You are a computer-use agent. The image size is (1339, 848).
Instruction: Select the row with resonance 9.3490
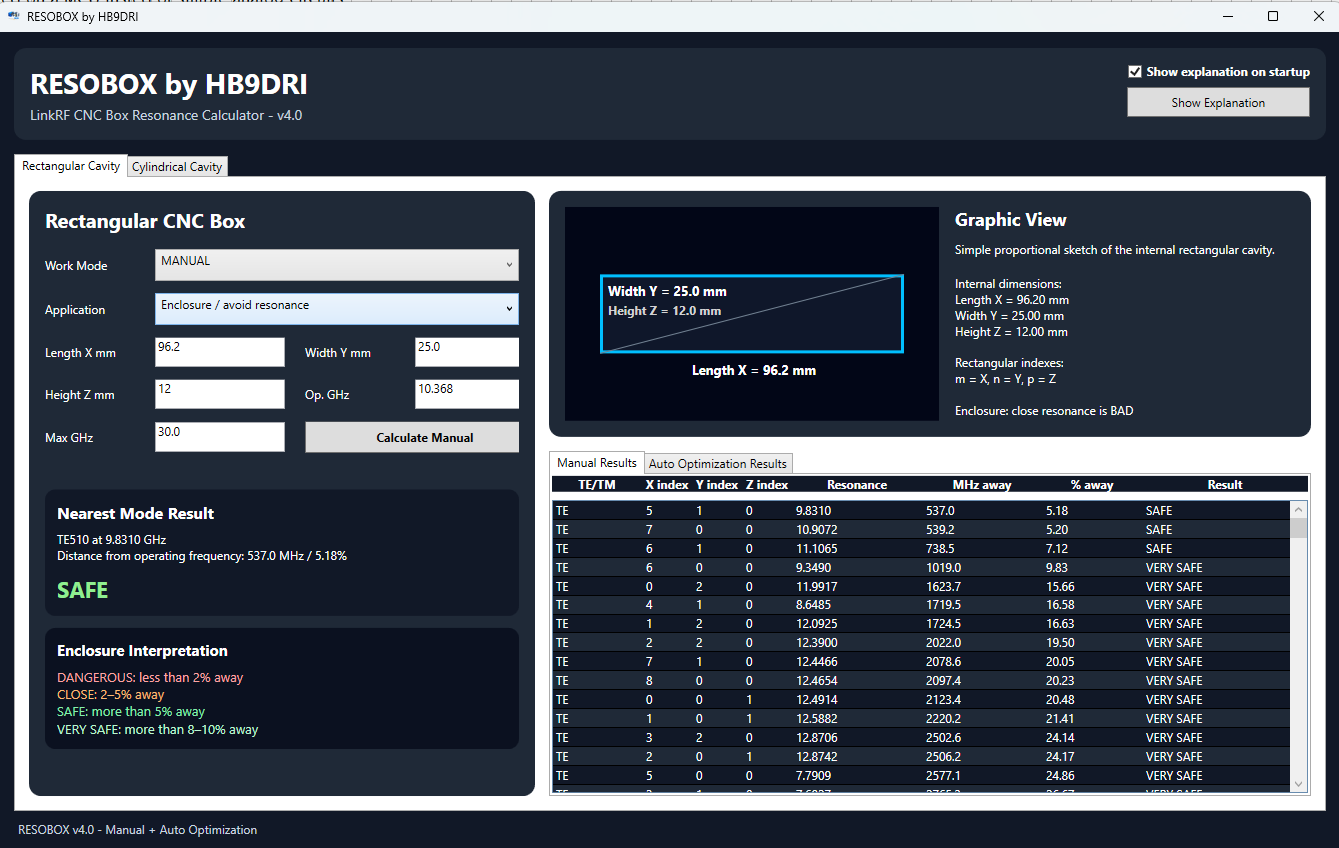coord(922,567)
